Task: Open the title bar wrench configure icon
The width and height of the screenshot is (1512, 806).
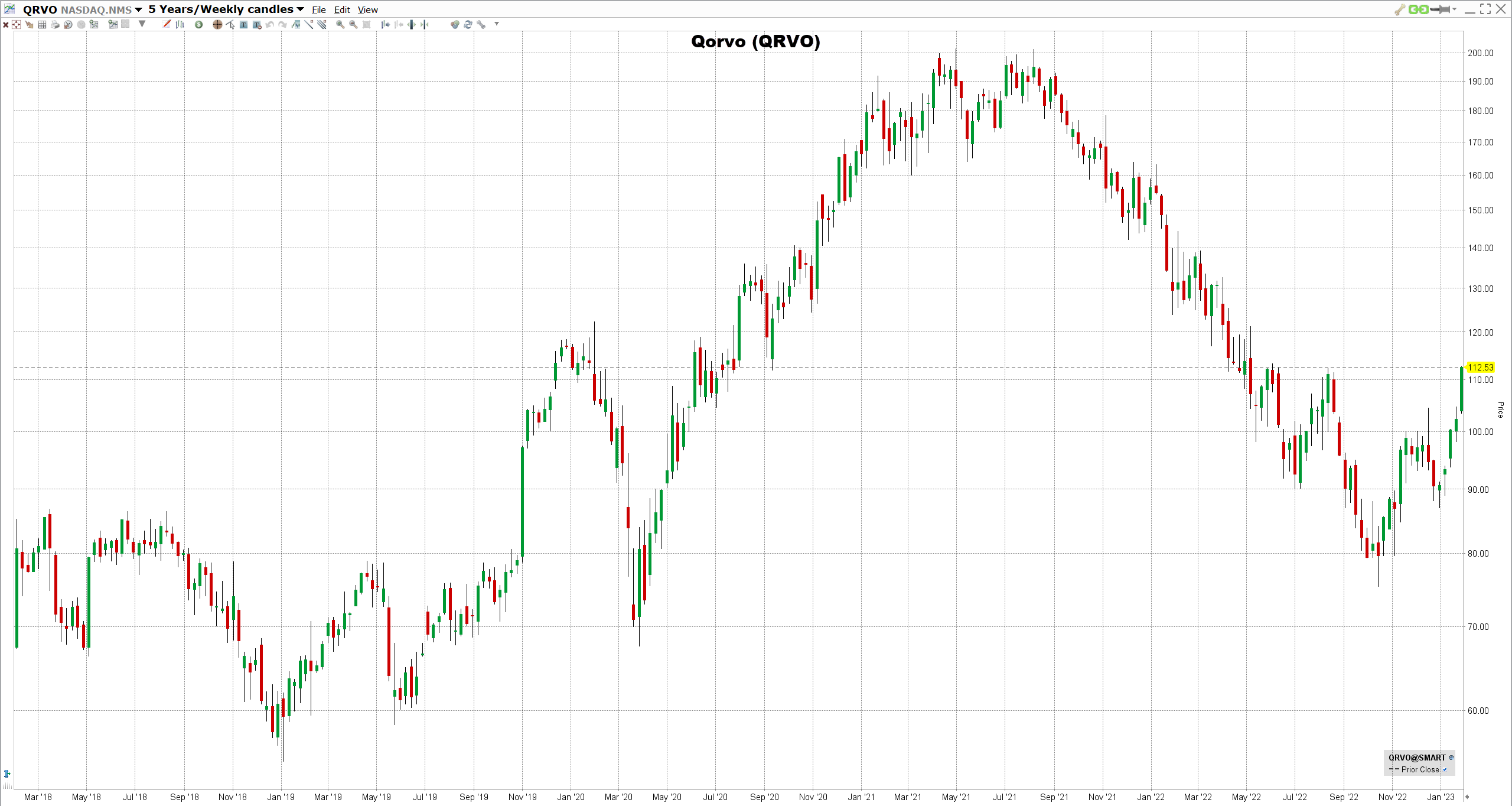Action: (x=1400, y=9)
